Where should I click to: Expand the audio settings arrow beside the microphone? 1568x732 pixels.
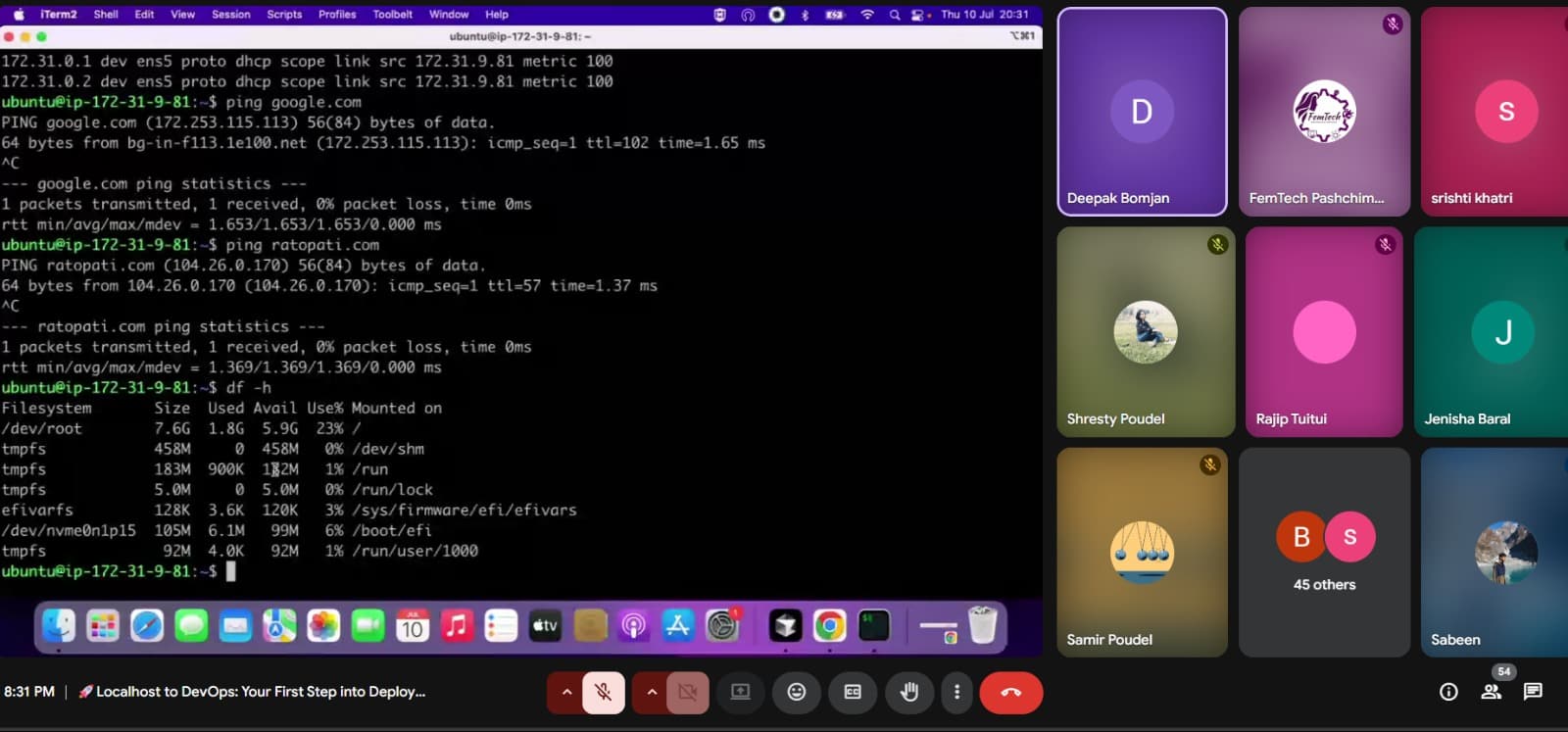point(565,693)
